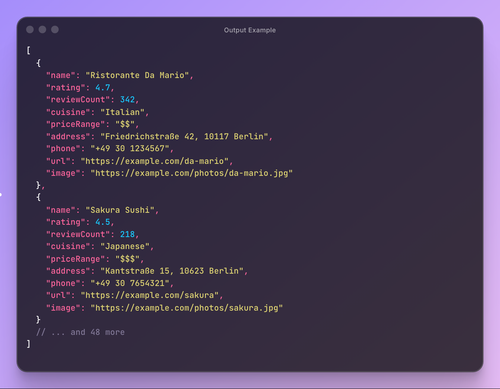Viewport: 500px width, 389px height.
Task: Click the rating value 4.7
Action: coord(103,88)
